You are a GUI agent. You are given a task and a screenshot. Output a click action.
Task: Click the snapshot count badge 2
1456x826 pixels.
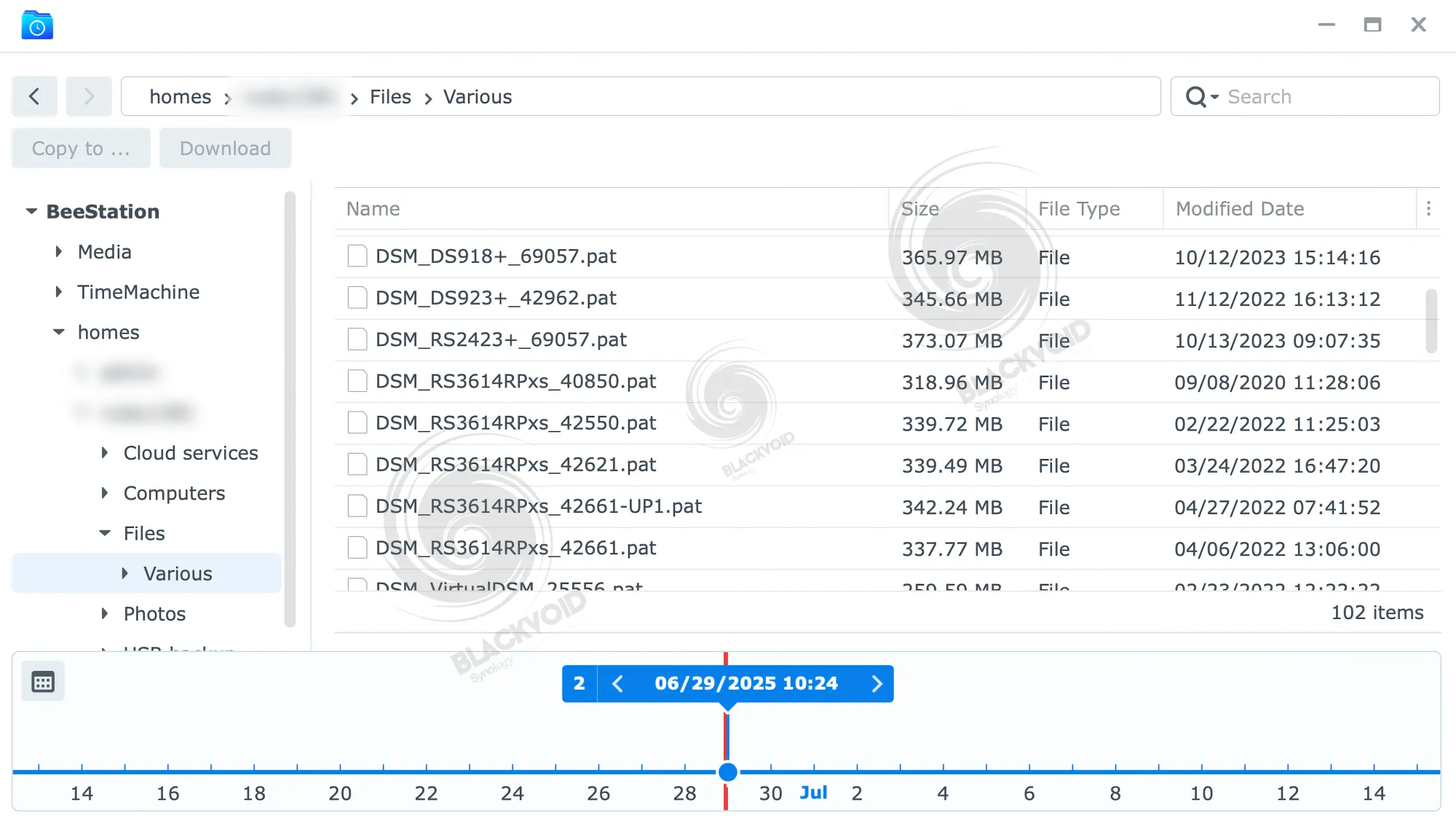579,683
